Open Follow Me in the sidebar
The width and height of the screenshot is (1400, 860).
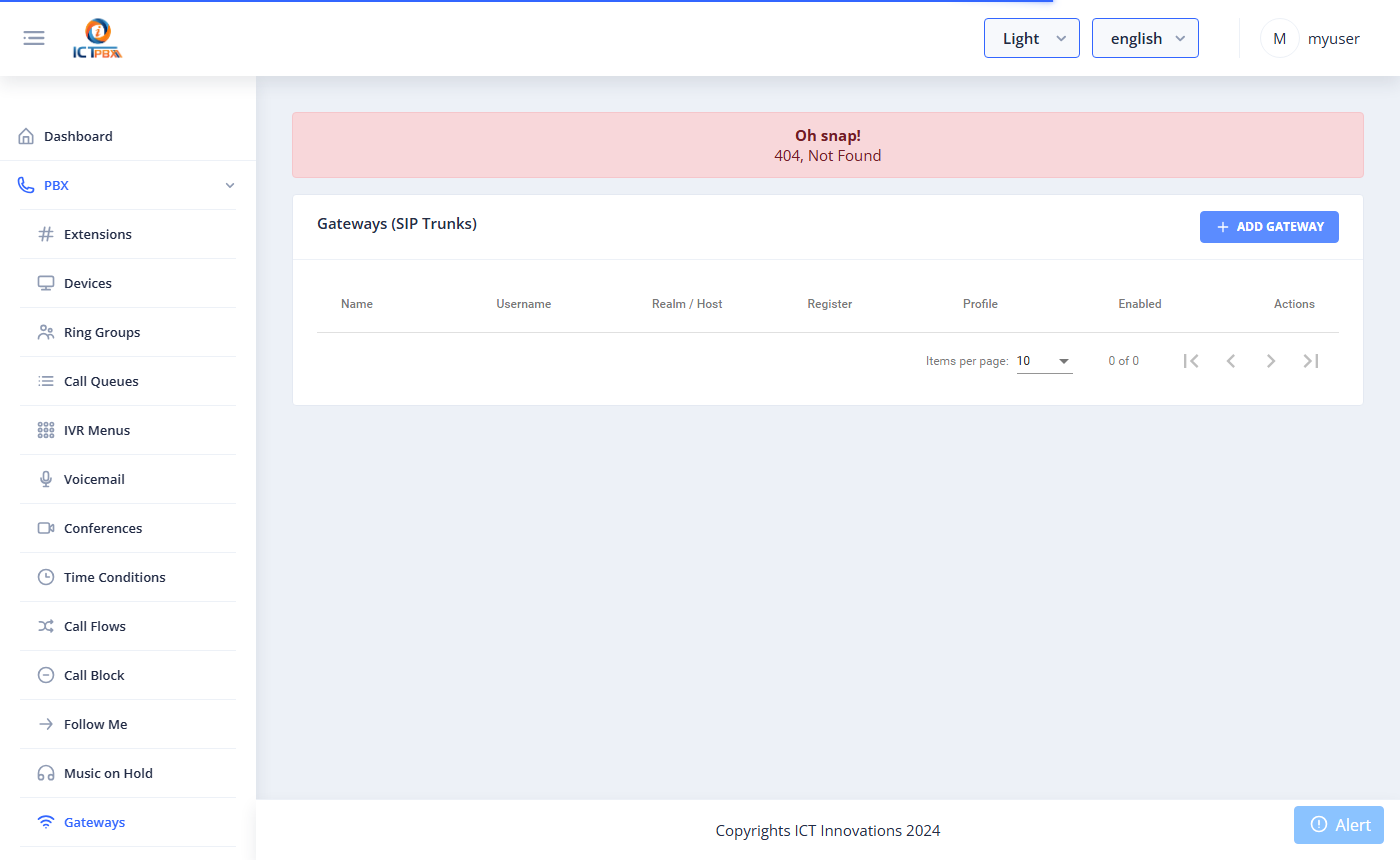tap(128, 724)
